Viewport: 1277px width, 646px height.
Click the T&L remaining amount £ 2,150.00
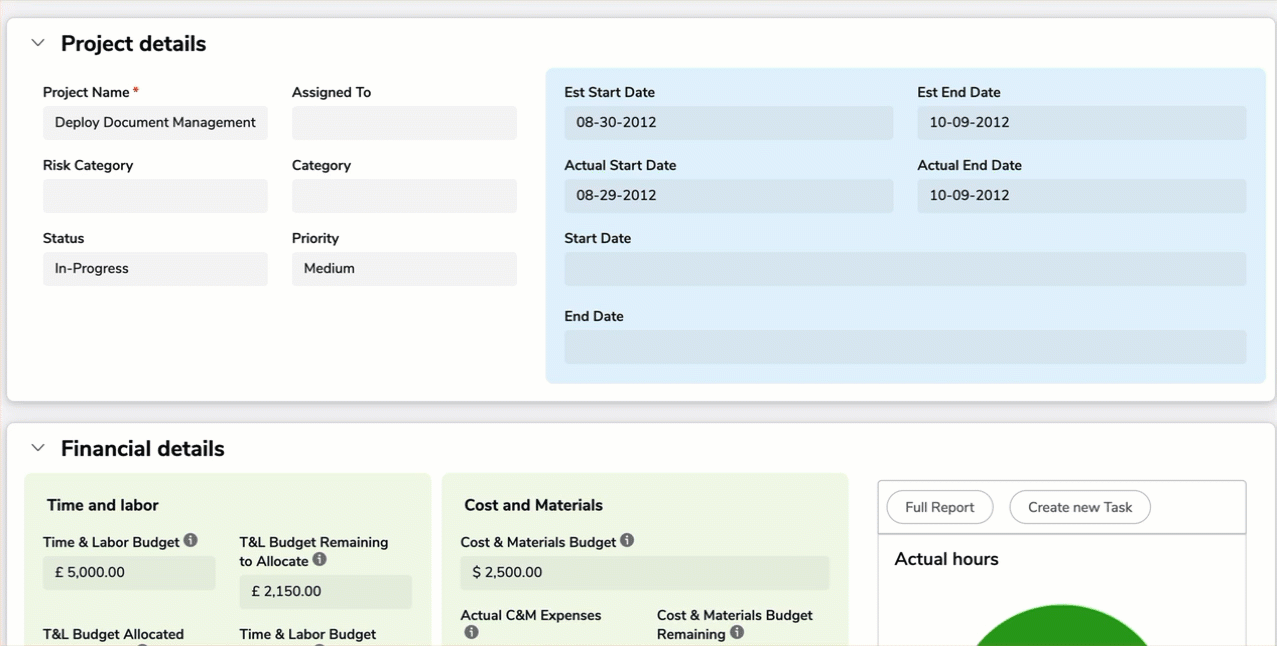click(325, 592)
